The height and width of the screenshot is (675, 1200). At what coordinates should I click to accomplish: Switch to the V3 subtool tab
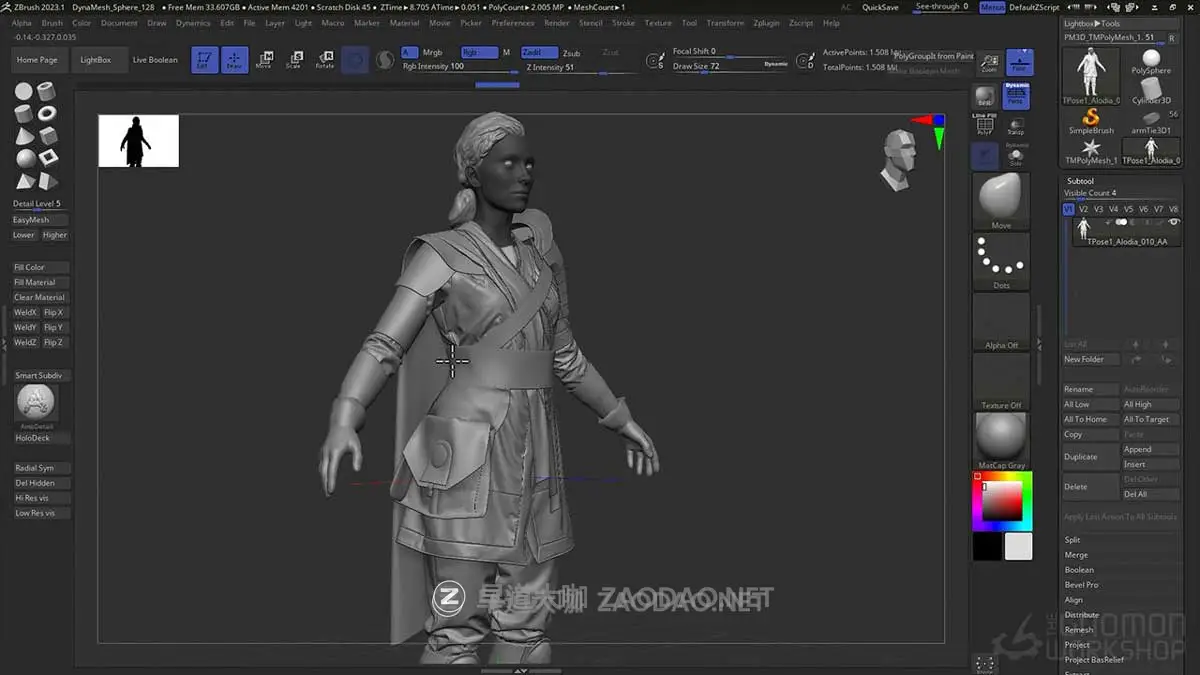(1097, 209)
